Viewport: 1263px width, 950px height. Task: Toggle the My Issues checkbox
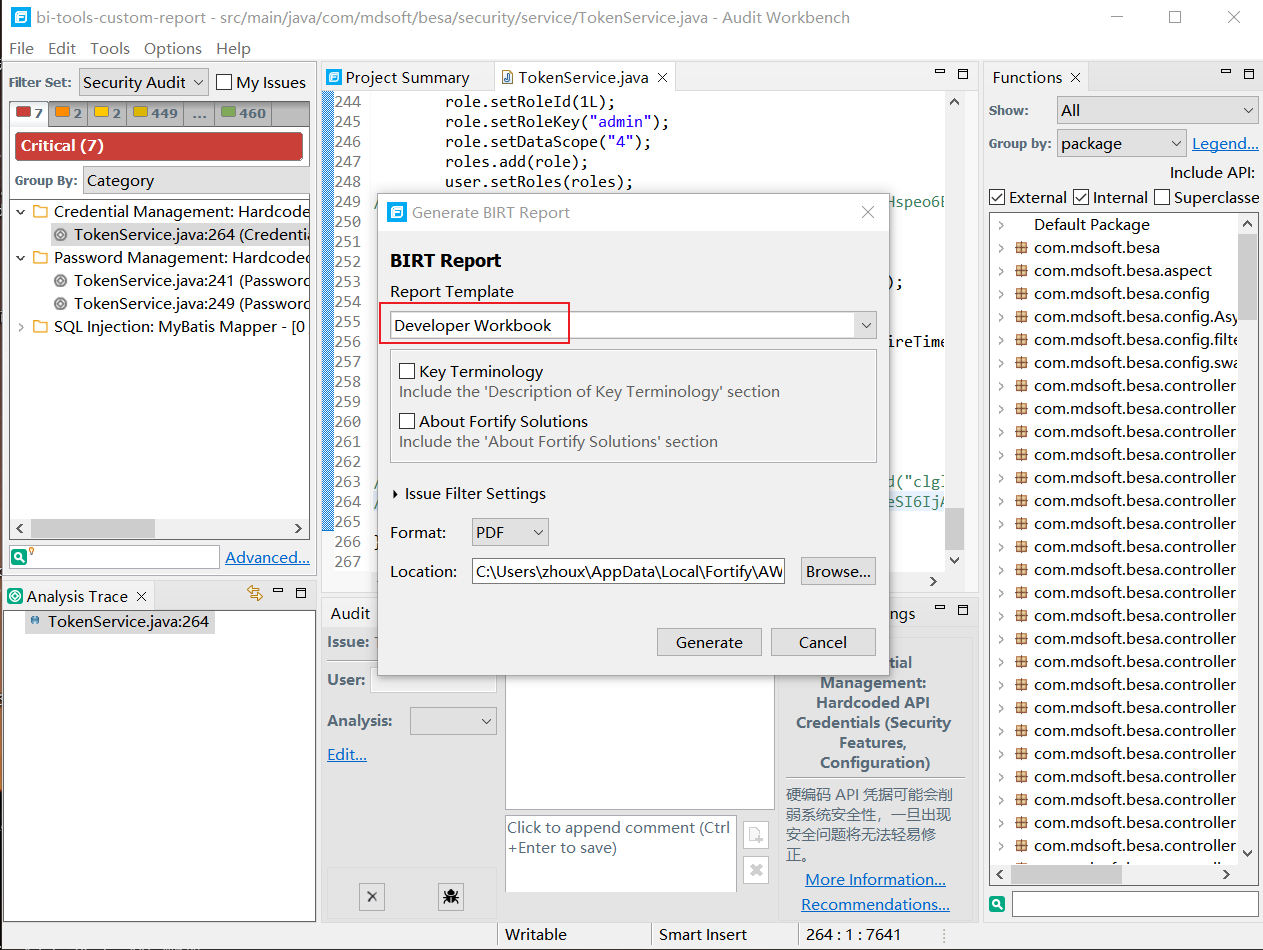[224, 82]
